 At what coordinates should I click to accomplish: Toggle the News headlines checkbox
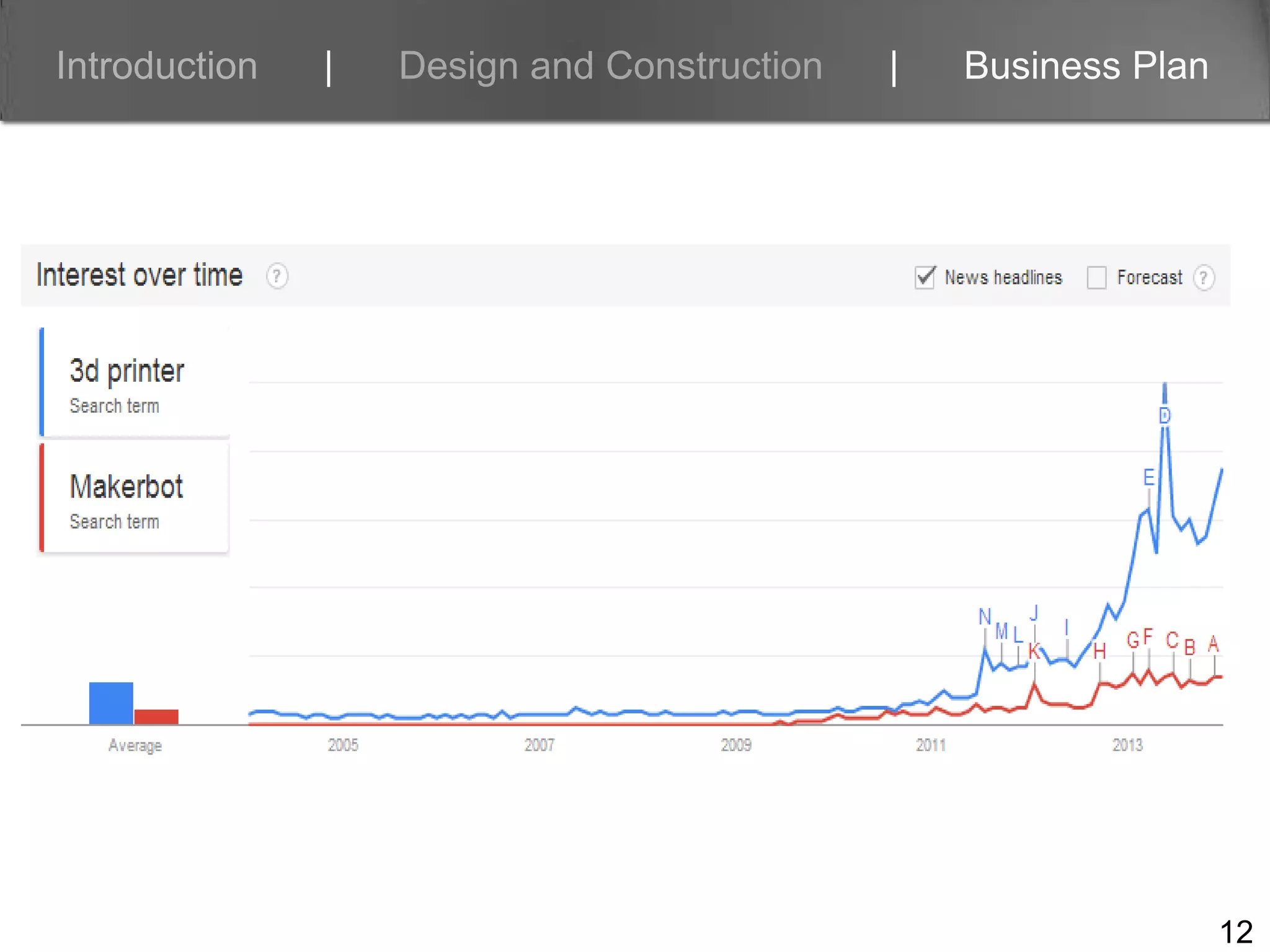(925, 277)
